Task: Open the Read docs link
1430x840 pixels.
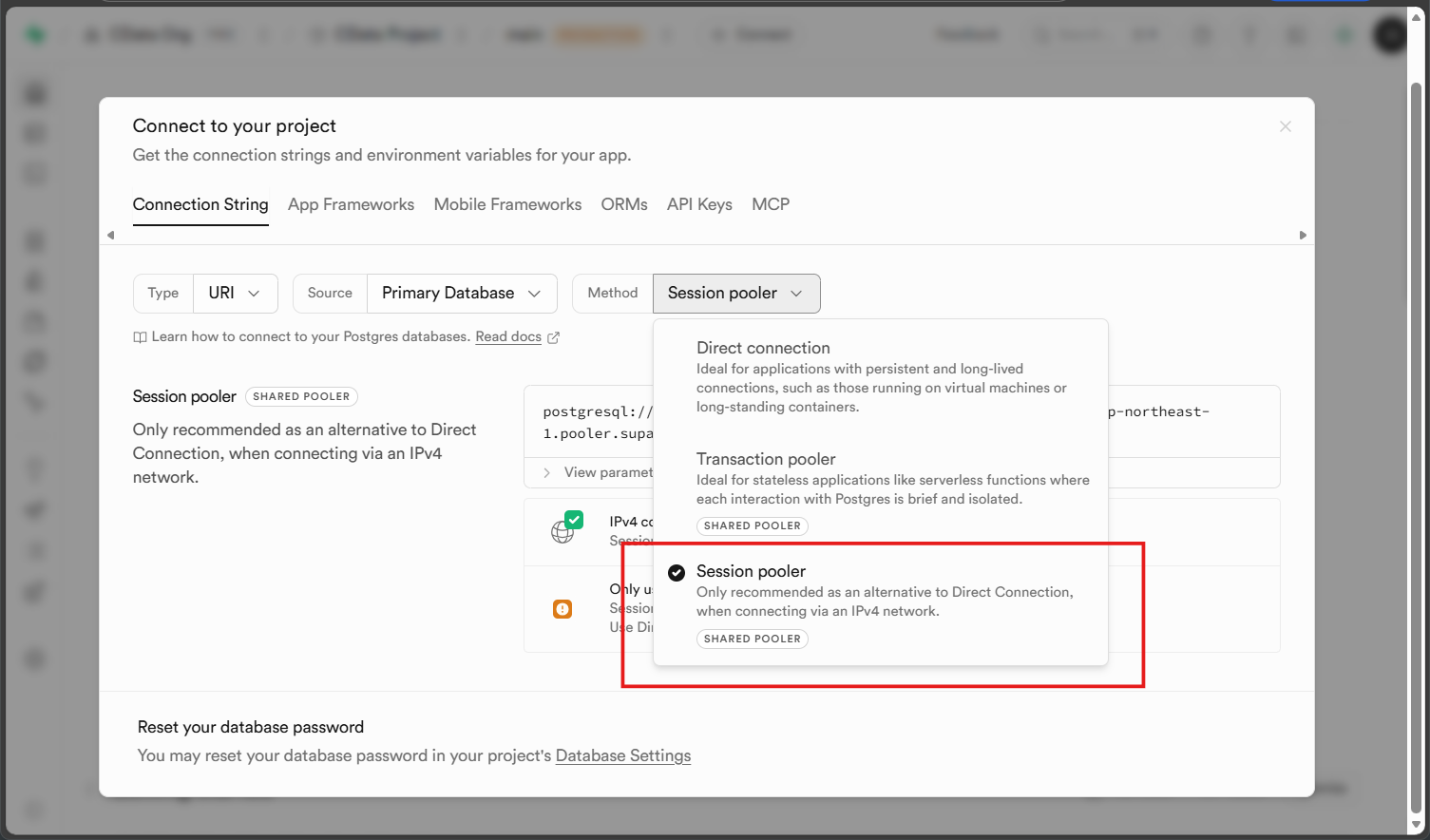Action: pyautogui.click(x=507, y=337)
